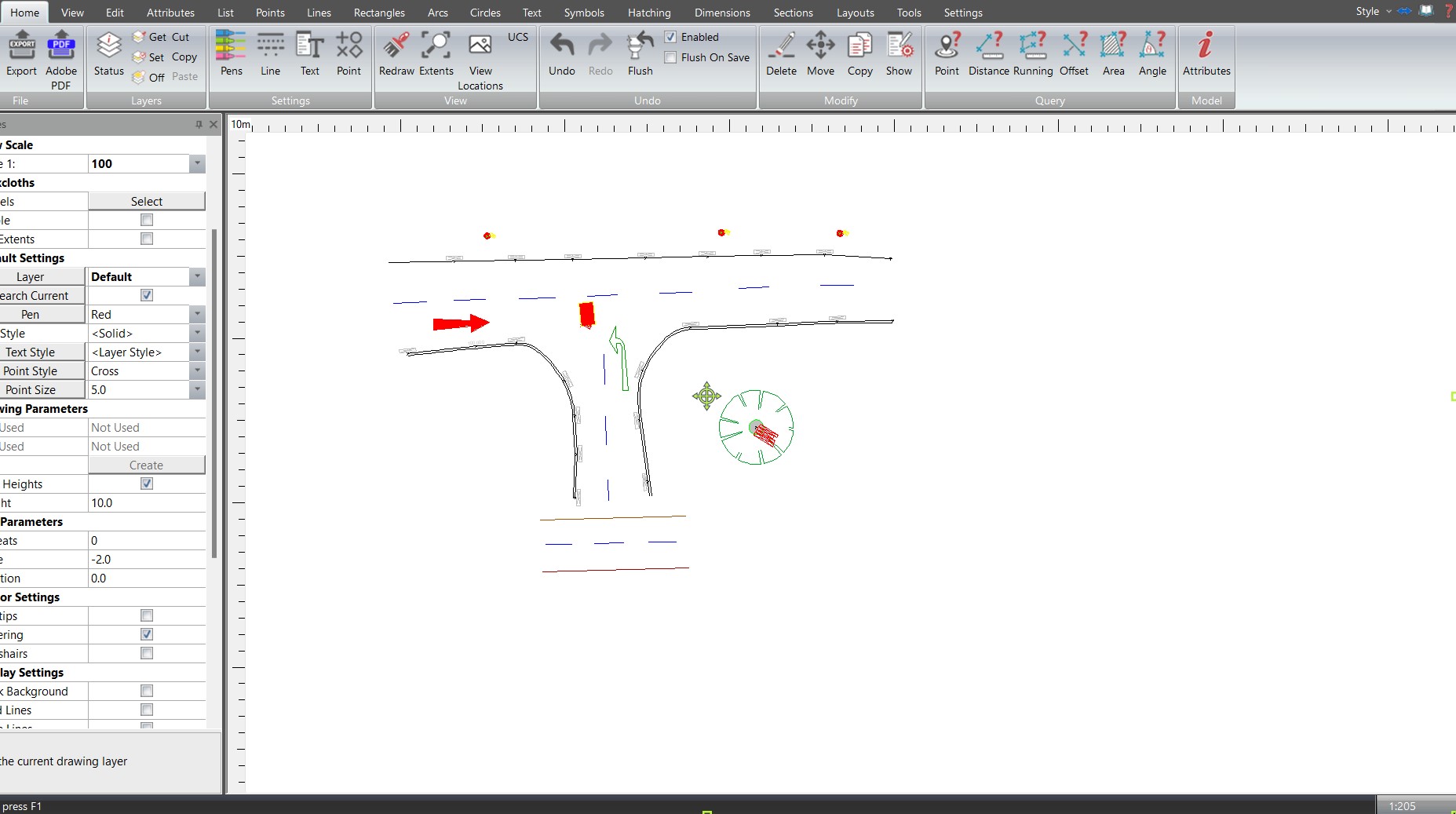Click the -2.0 parameter field

147,559
